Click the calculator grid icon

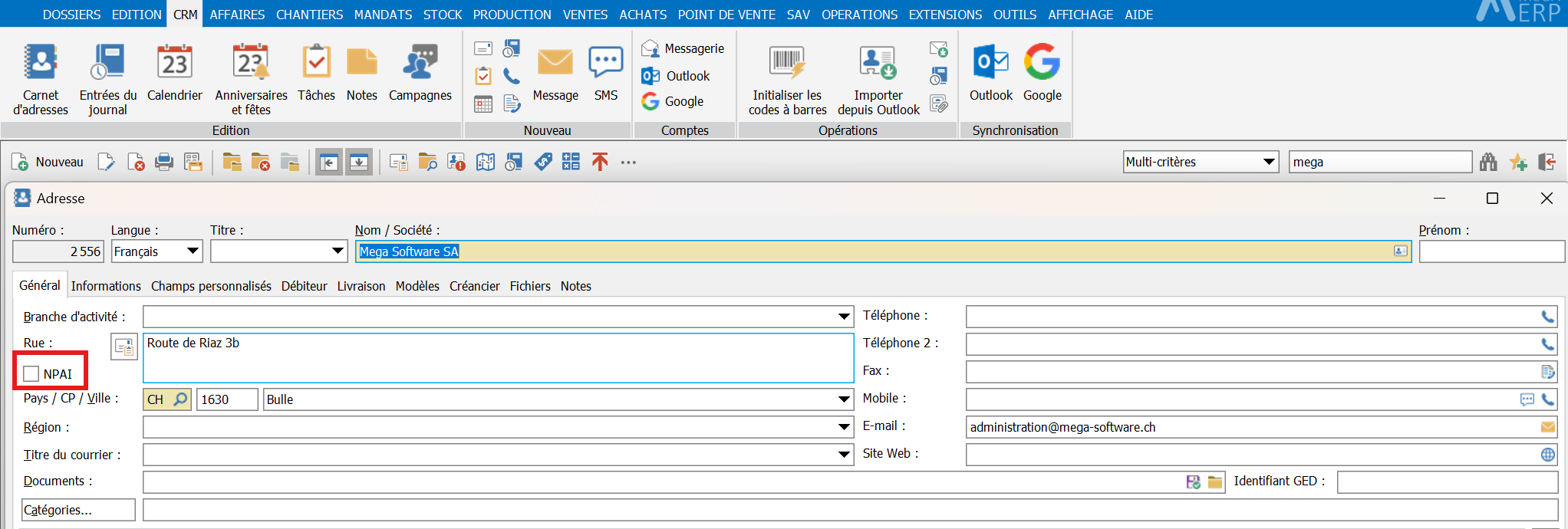[x=571, y=162]
